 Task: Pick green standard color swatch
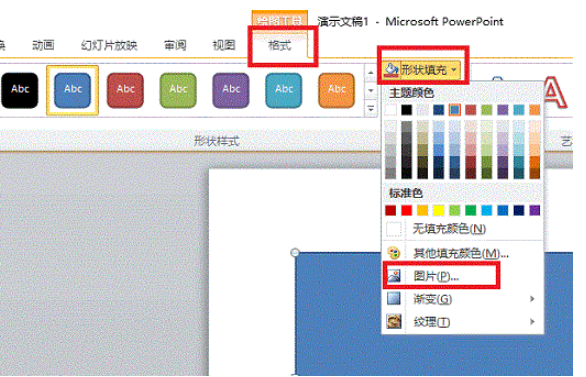tap(471, 210)
